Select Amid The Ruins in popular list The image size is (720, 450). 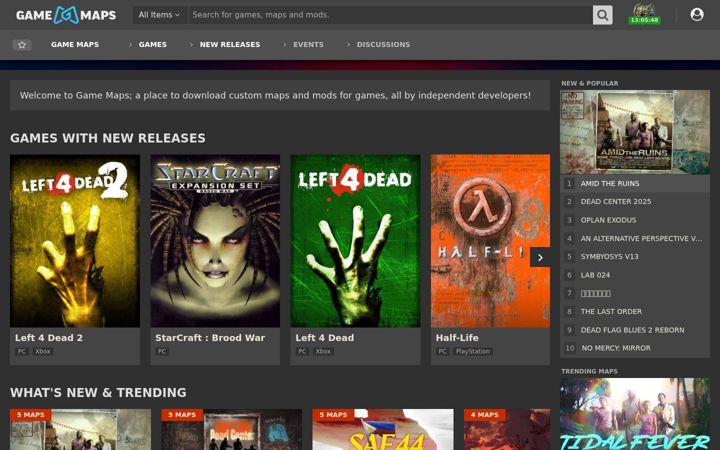[635, 183]
